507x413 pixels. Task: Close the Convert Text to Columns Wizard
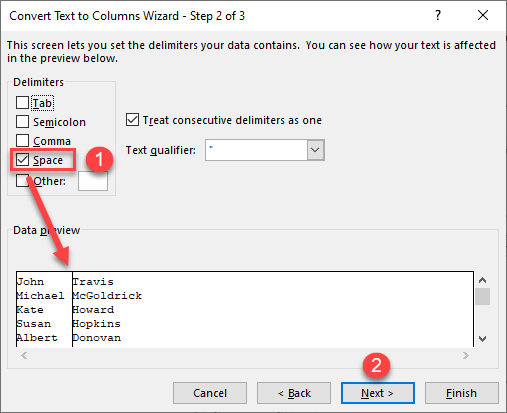483,15
